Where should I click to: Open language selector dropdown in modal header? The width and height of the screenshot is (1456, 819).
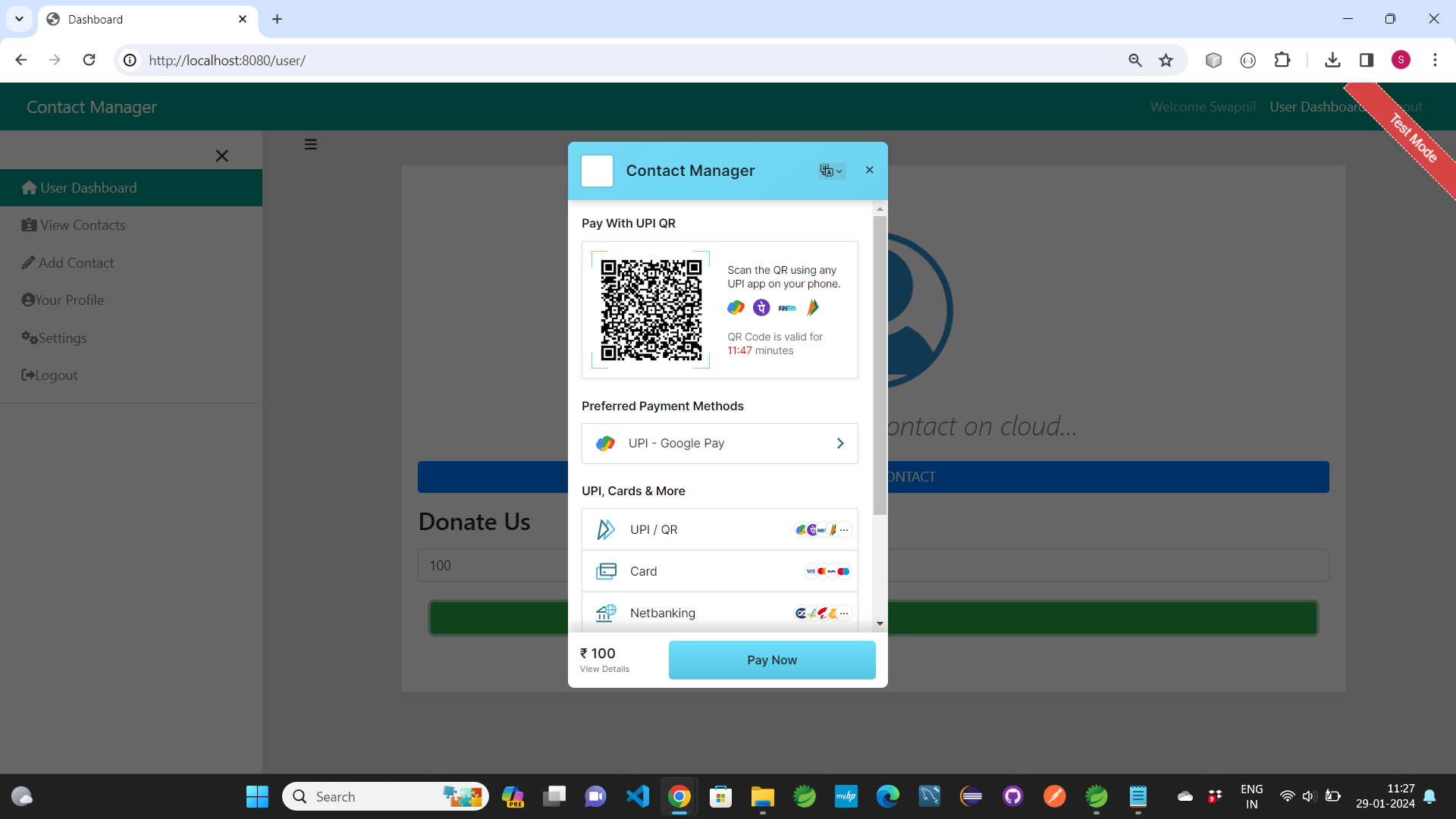click(x=831, y=171)
